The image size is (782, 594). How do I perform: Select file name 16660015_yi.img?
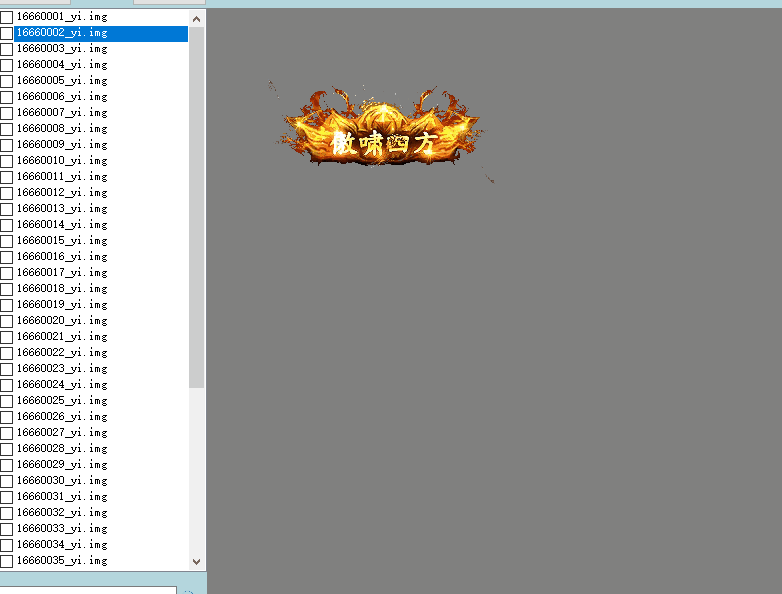[x=62, y=241]
